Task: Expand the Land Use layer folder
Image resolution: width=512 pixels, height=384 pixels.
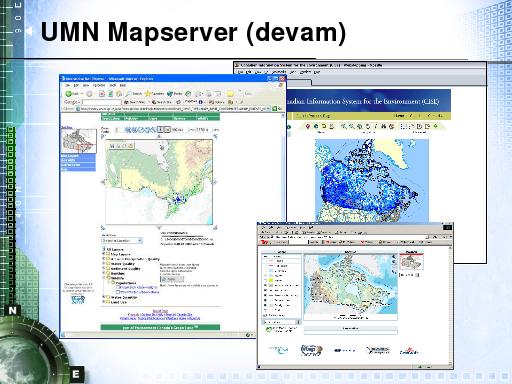Action: pyautogui.click(x=104, y=302)
